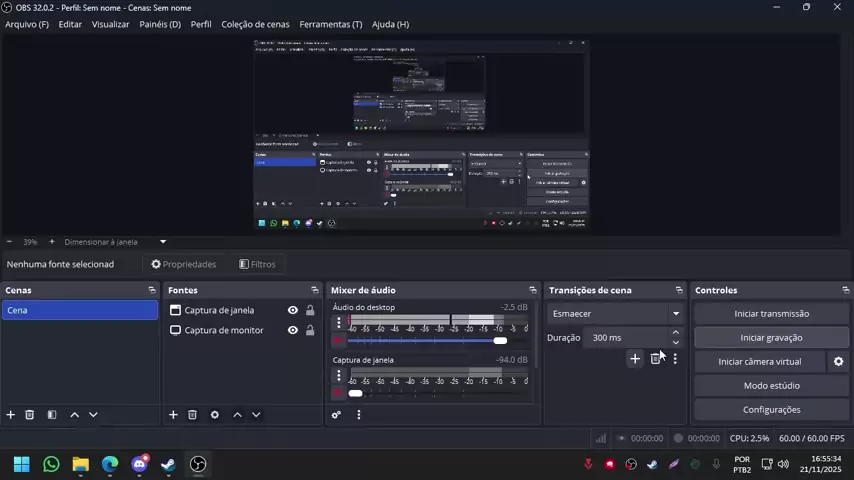
Task: Open virtual camera settings gear
Action: (838, 362)
